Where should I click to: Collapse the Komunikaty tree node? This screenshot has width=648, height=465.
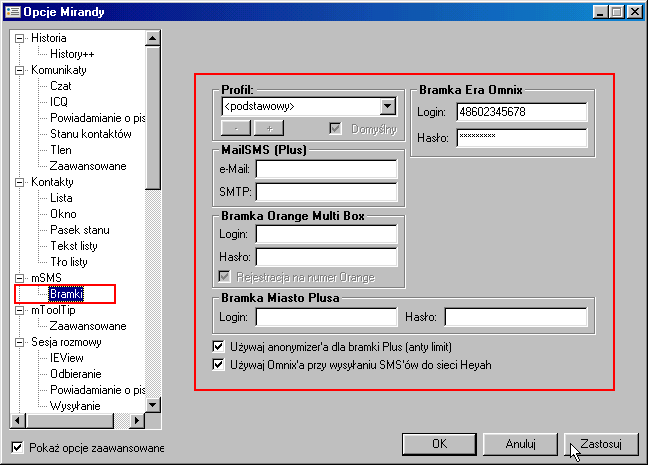coord(20,71)
